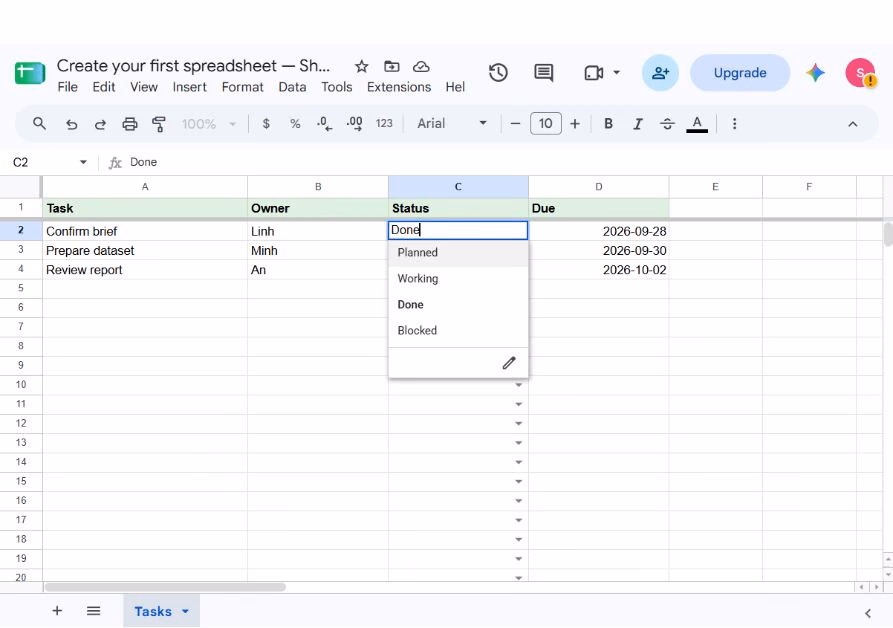
Task: Check the cloud save status icon
Action: point(421,67)
